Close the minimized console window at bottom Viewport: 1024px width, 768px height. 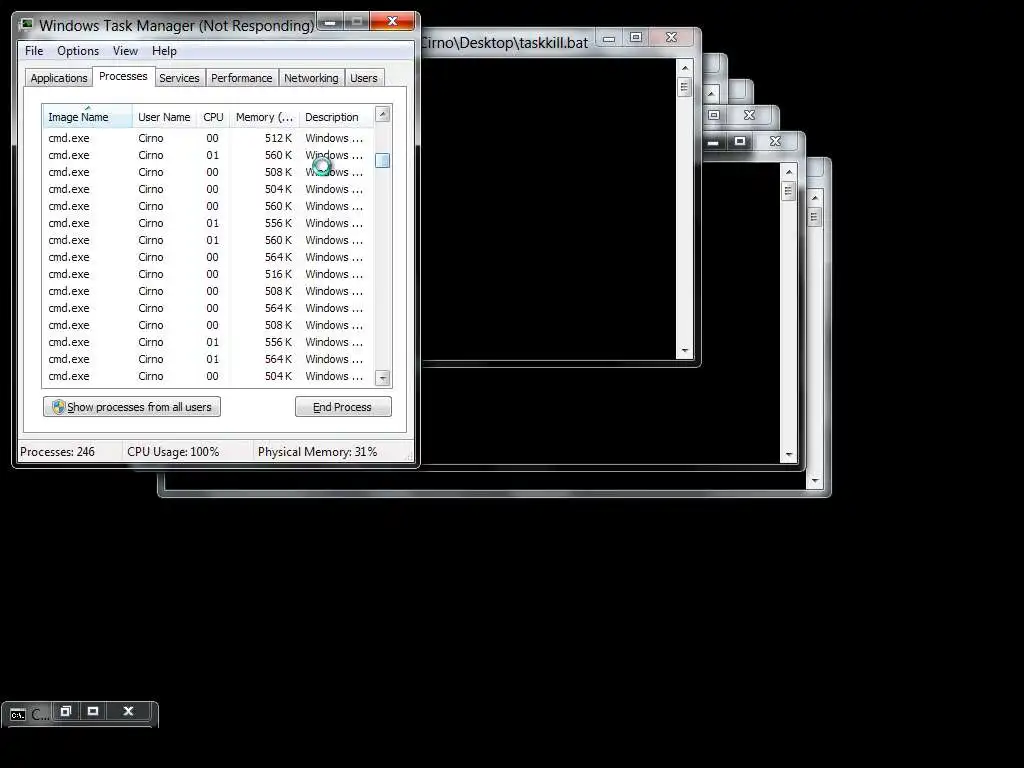coord(128,711)
